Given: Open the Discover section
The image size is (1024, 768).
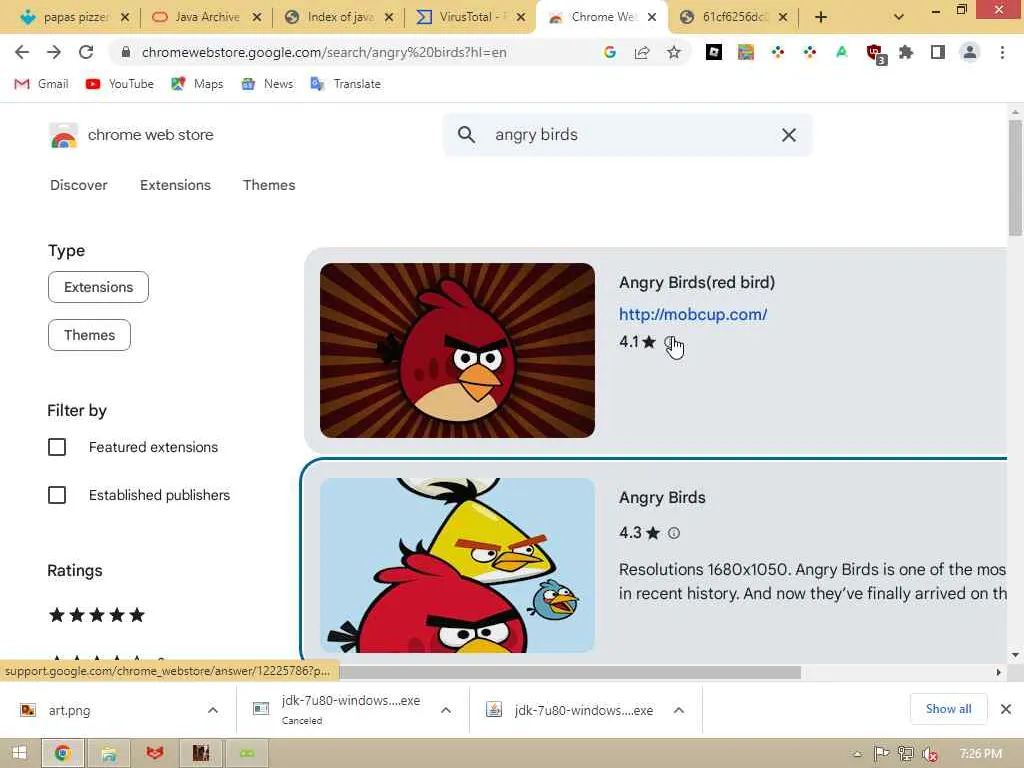Looking at the screenshot, I should 78,185.
